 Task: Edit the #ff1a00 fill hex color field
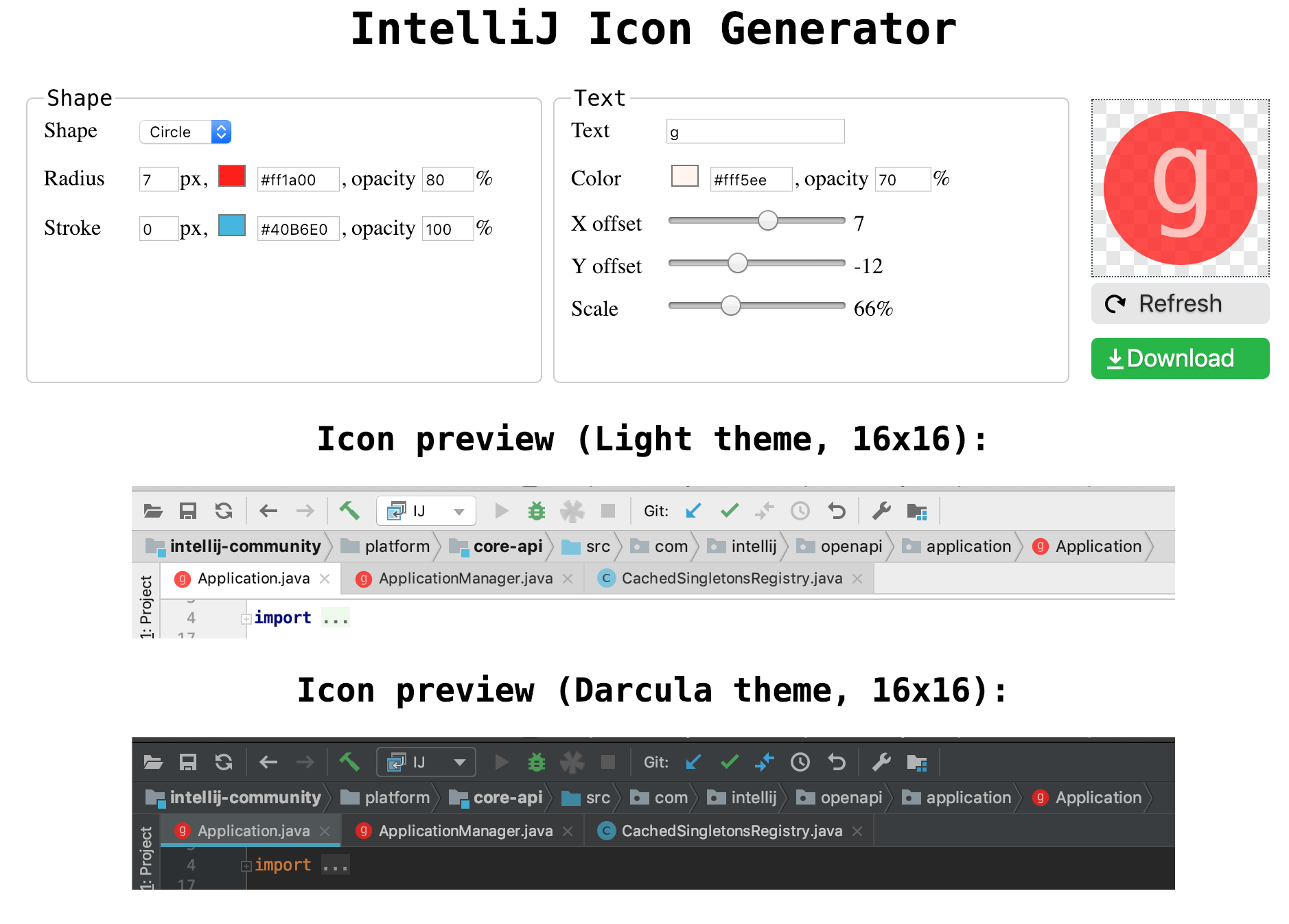tap(299, 179)
